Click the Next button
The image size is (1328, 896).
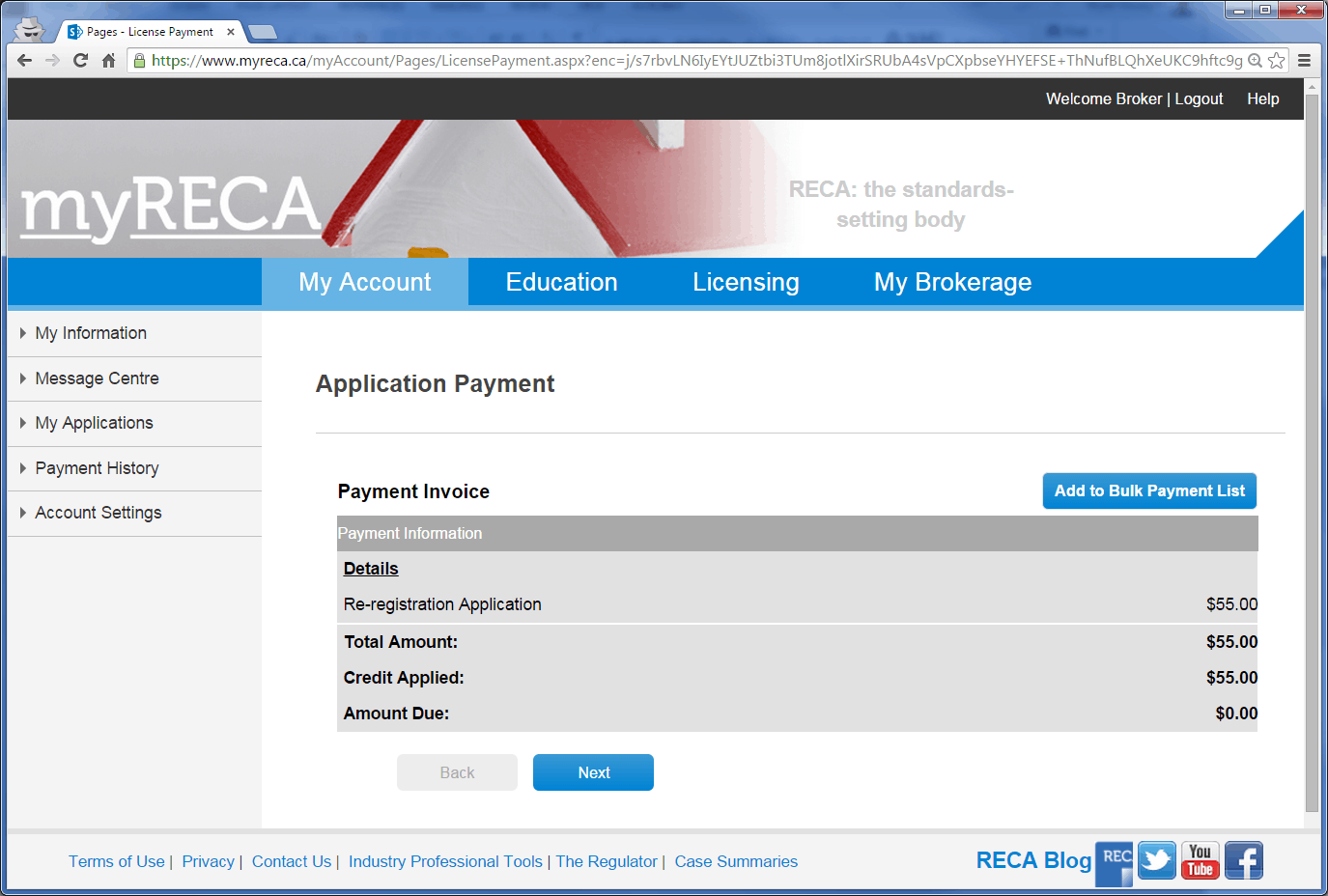(x=593, y=772)
